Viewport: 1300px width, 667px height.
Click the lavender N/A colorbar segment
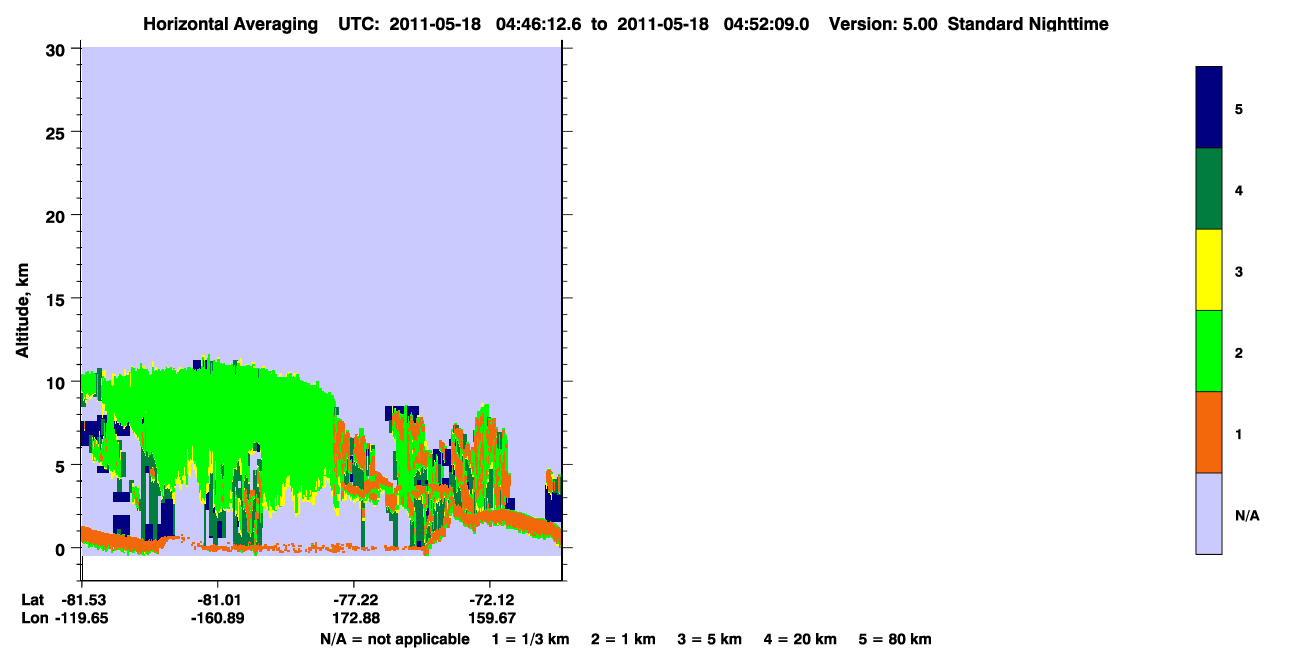click(x=1209, y=513)
